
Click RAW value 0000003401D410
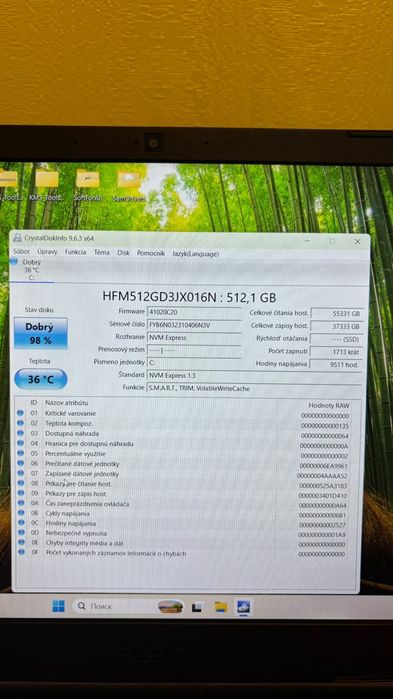(x=323, y=496)
